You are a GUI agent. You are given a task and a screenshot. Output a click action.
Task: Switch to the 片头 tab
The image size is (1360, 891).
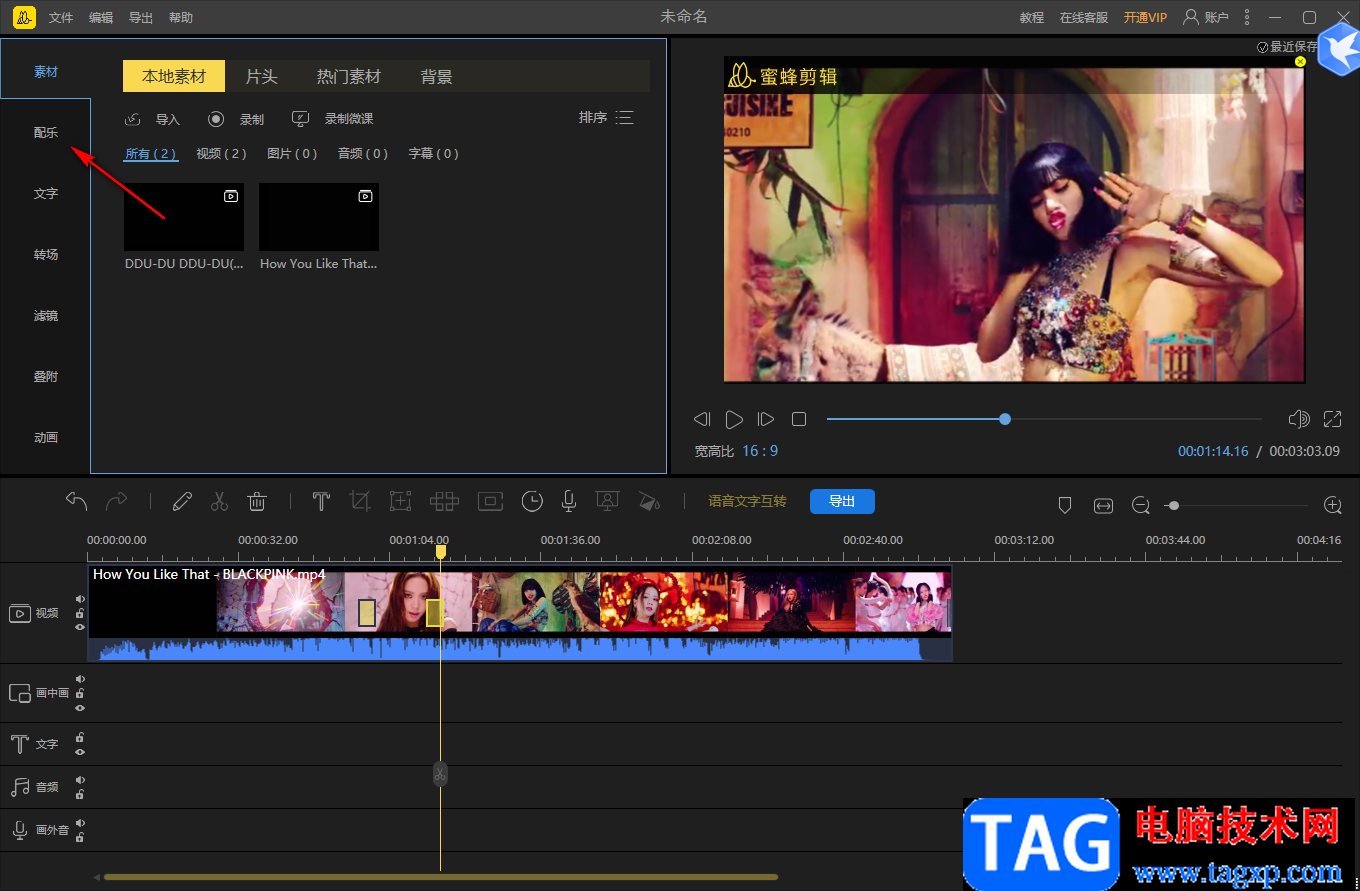[261, 77]
